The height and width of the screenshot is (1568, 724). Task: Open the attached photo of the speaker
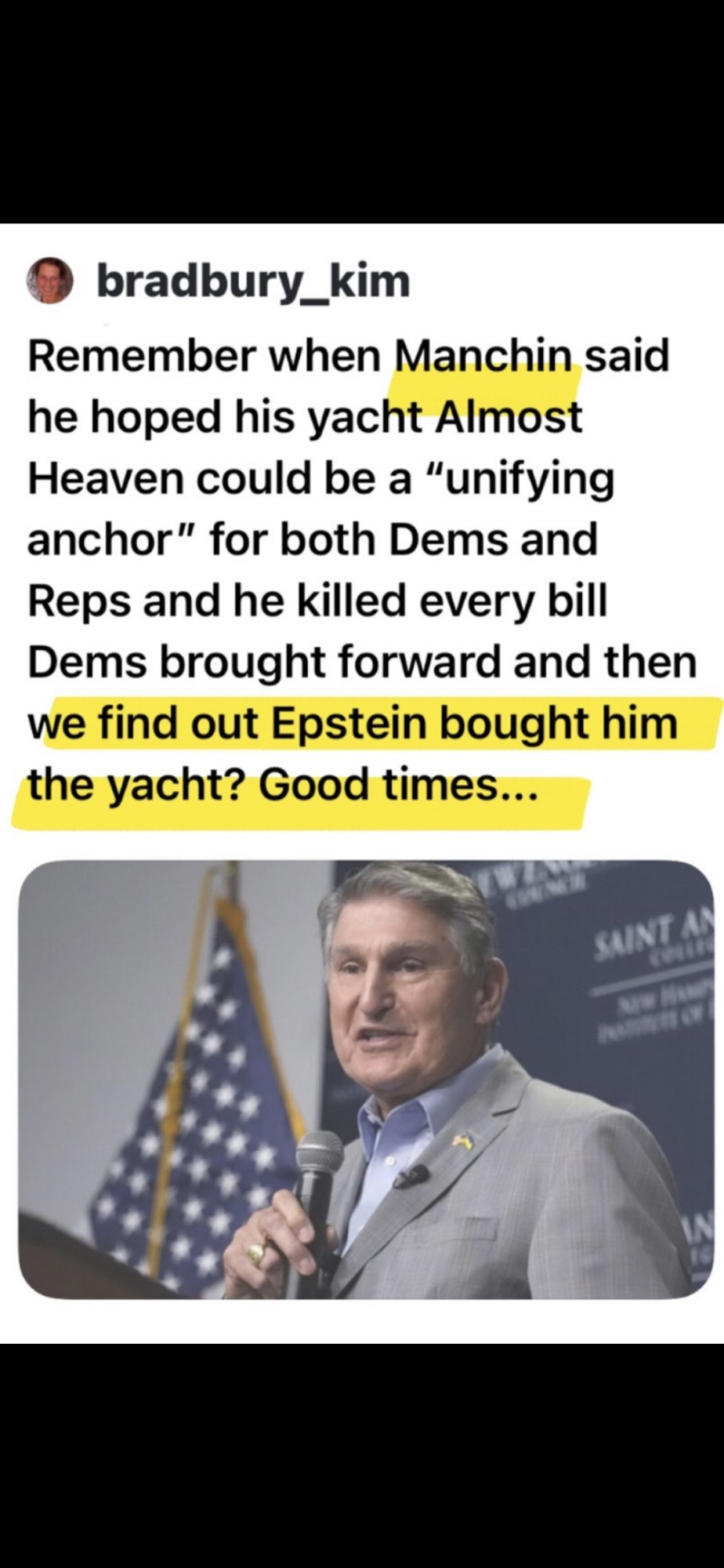click(x=366, y=1079)
